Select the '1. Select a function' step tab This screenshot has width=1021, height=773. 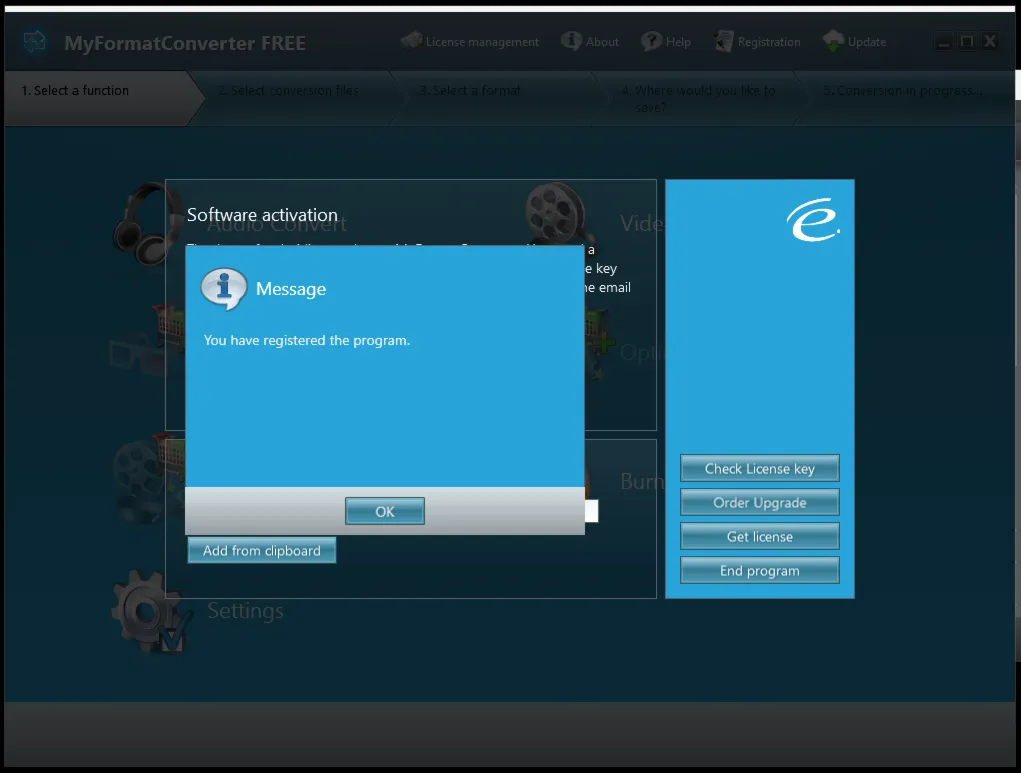[104, 98]
